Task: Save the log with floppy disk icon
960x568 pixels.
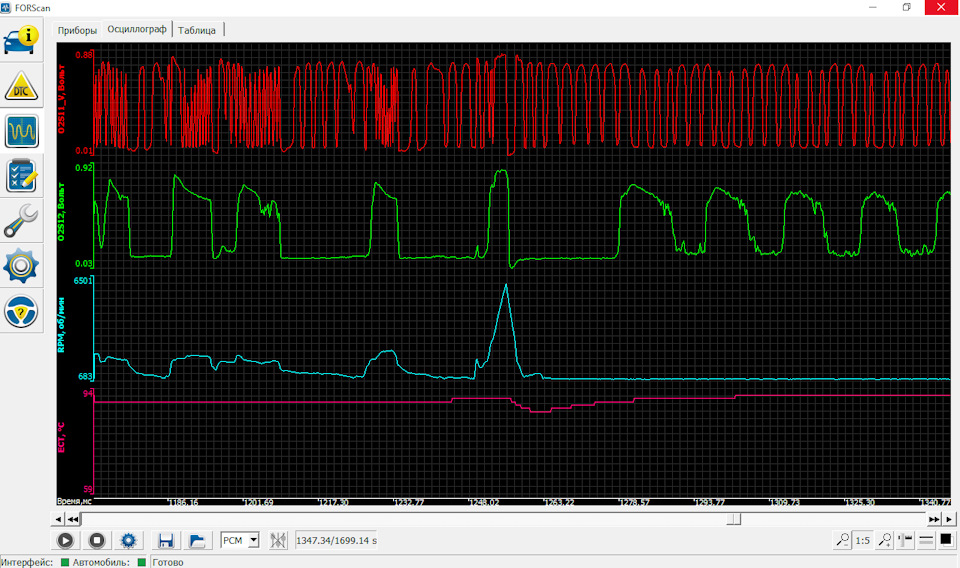Action: (x=165, y=540)
